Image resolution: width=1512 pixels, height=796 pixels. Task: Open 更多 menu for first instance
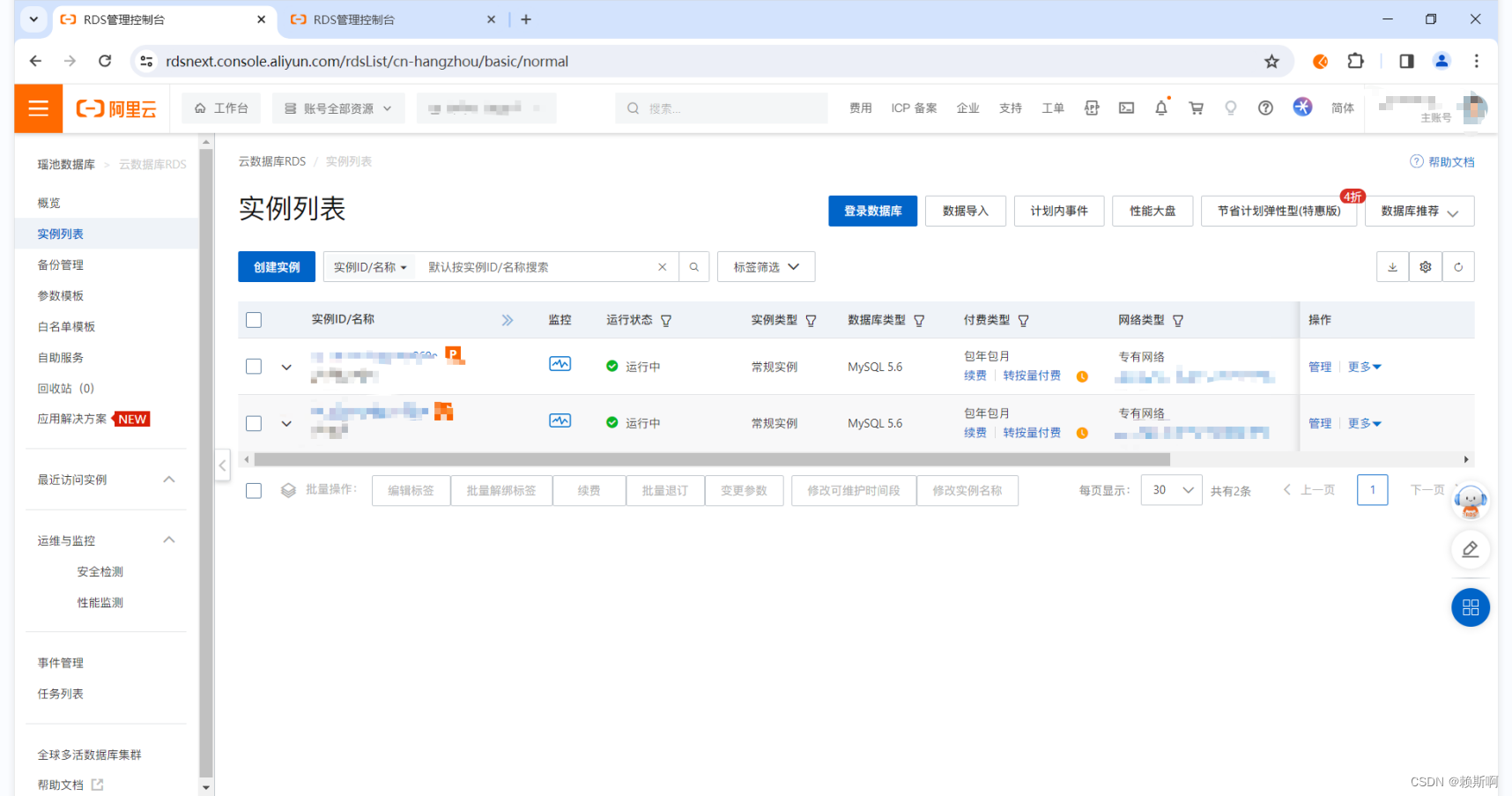(x=1365, y=368)
